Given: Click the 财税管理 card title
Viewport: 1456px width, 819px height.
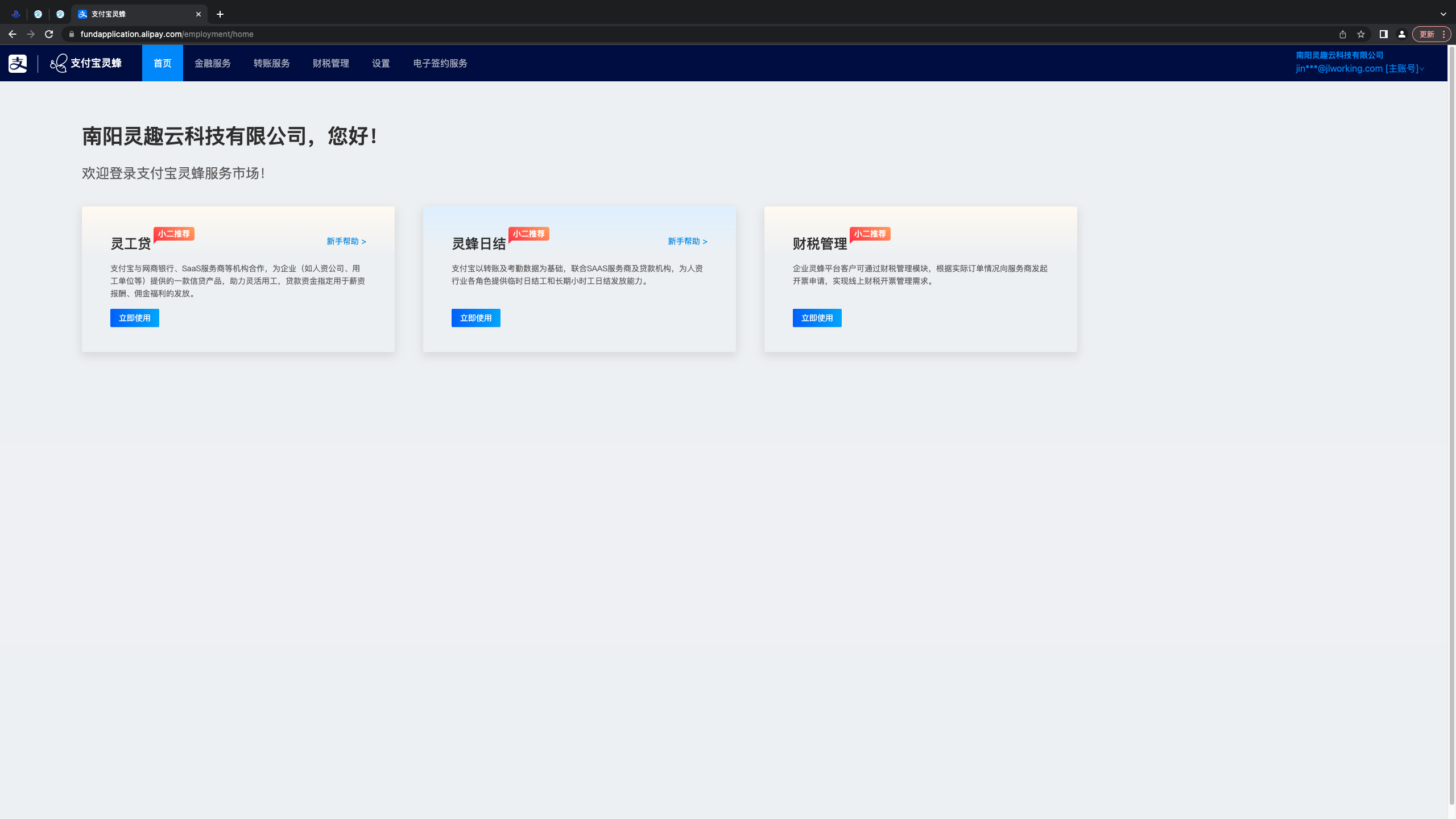Looking at the screenshot, I should click(820, 243).
